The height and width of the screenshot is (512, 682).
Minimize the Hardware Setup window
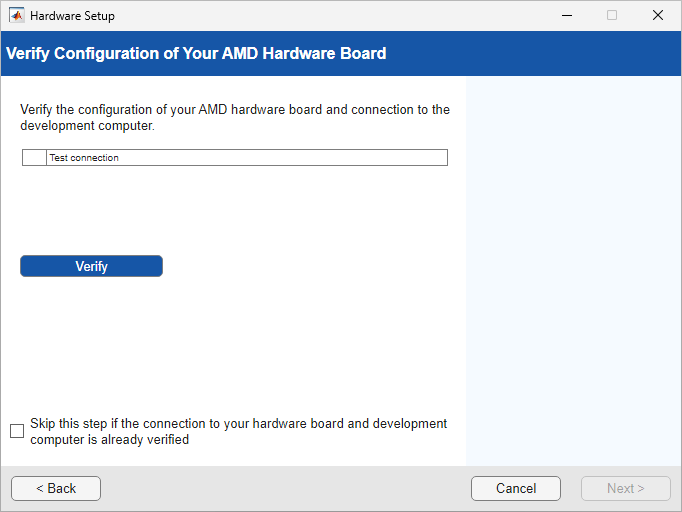pyautogui.click(x=566, y=16)
